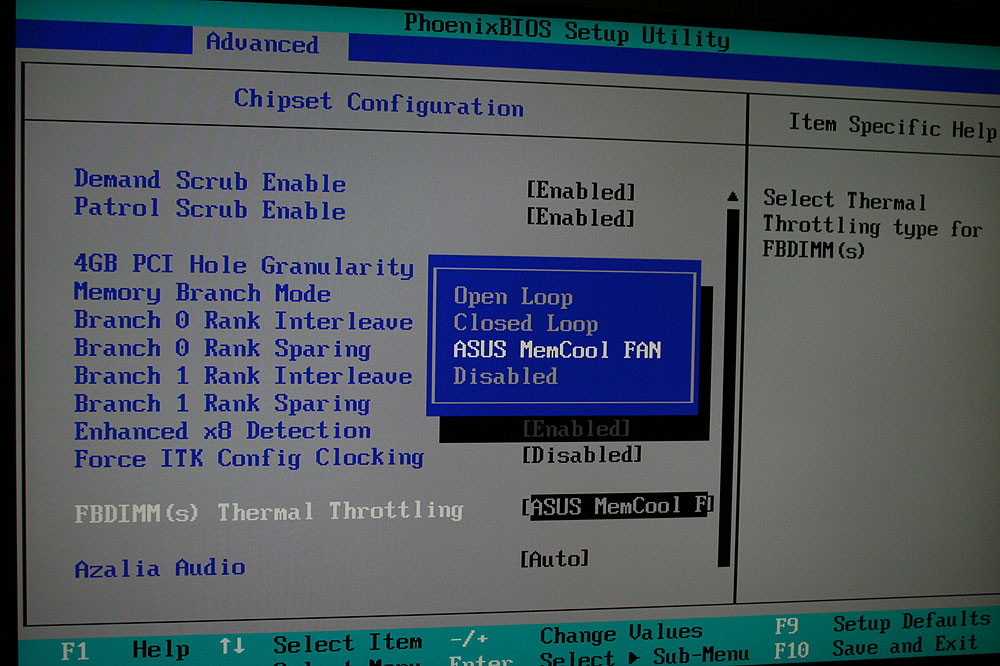1000x666 pixels.
Task: Select Branch 1 Rank Interleave setting
Action: [244, 376]
